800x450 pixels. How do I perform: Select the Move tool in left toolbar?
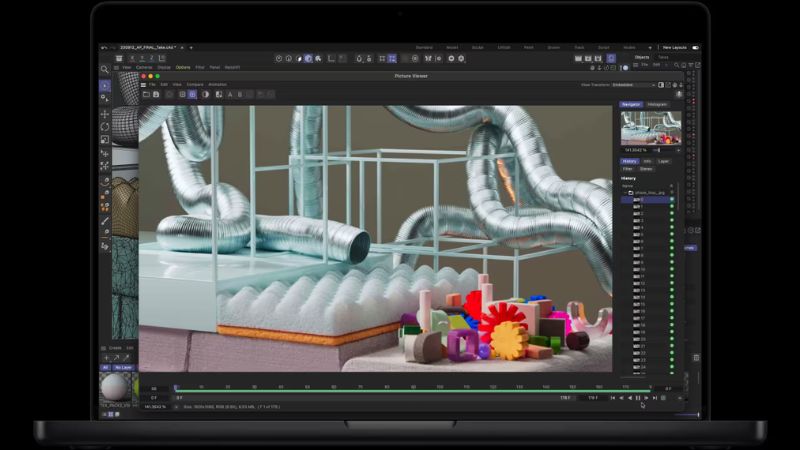coord(105,114)
